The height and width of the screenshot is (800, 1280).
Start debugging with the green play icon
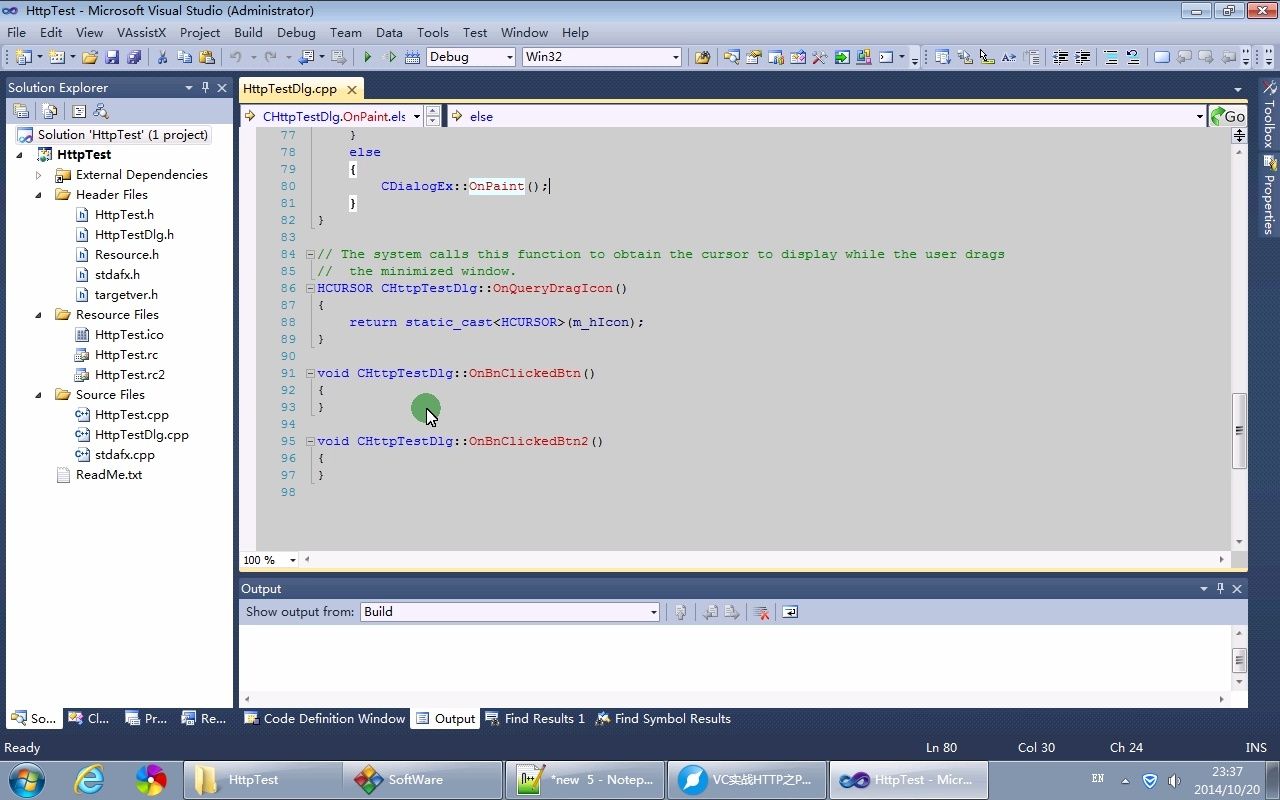pyautogui.click(x=368, y=57)
